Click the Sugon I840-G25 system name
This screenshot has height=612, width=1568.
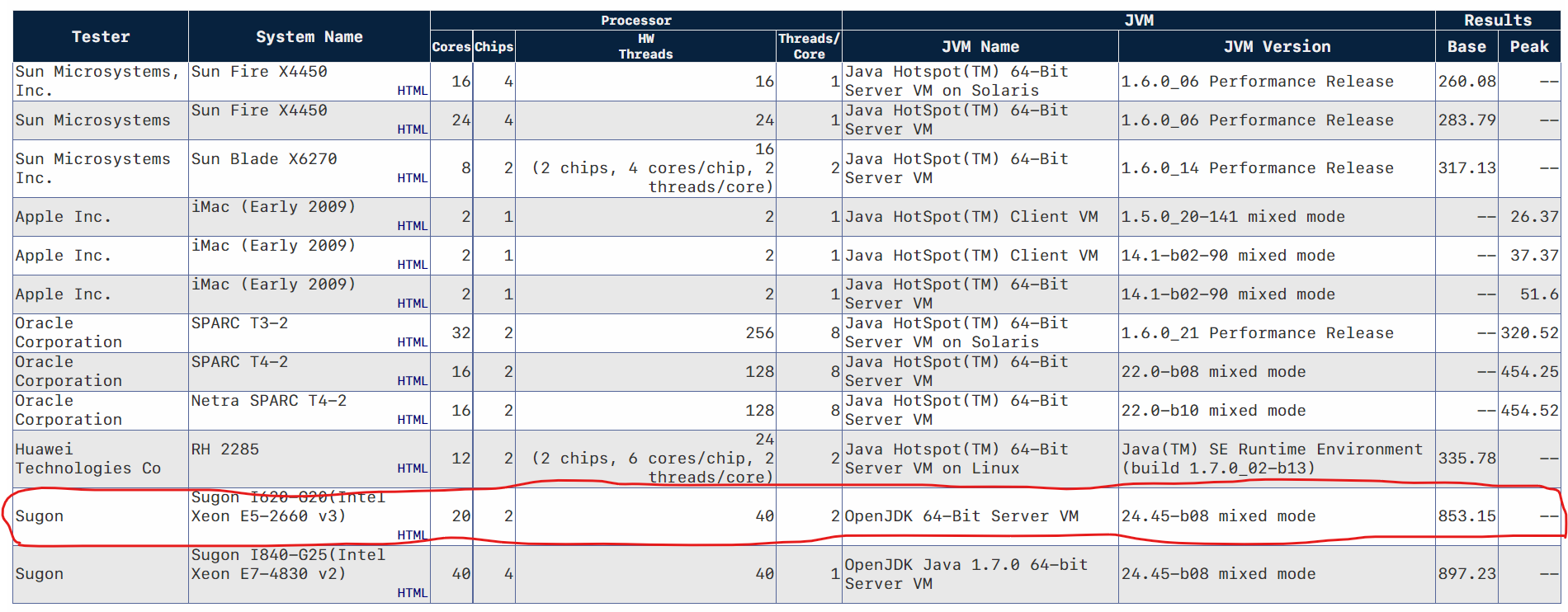point(288,565)
